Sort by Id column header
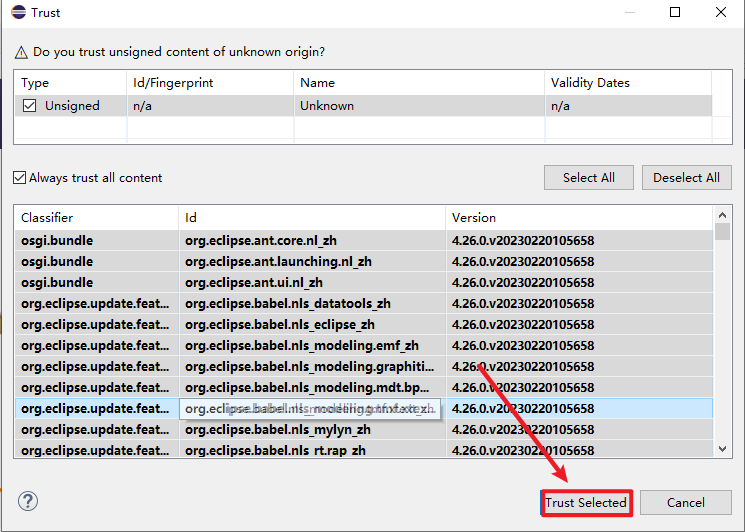The height and width of the screenshot is (532, 745). point(310,217)
